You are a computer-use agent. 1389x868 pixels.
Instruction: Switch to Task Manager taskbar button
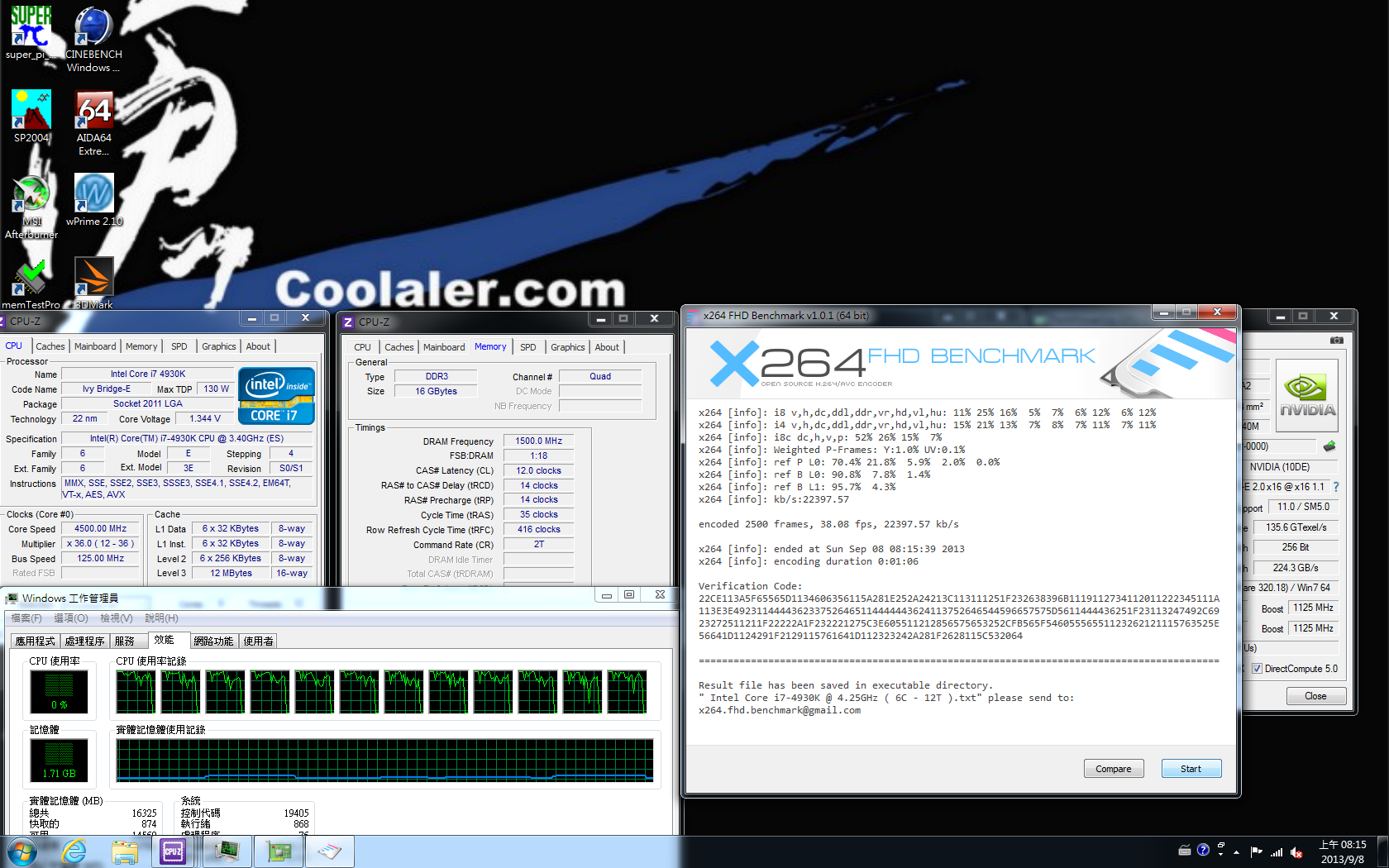click(227, 851)
